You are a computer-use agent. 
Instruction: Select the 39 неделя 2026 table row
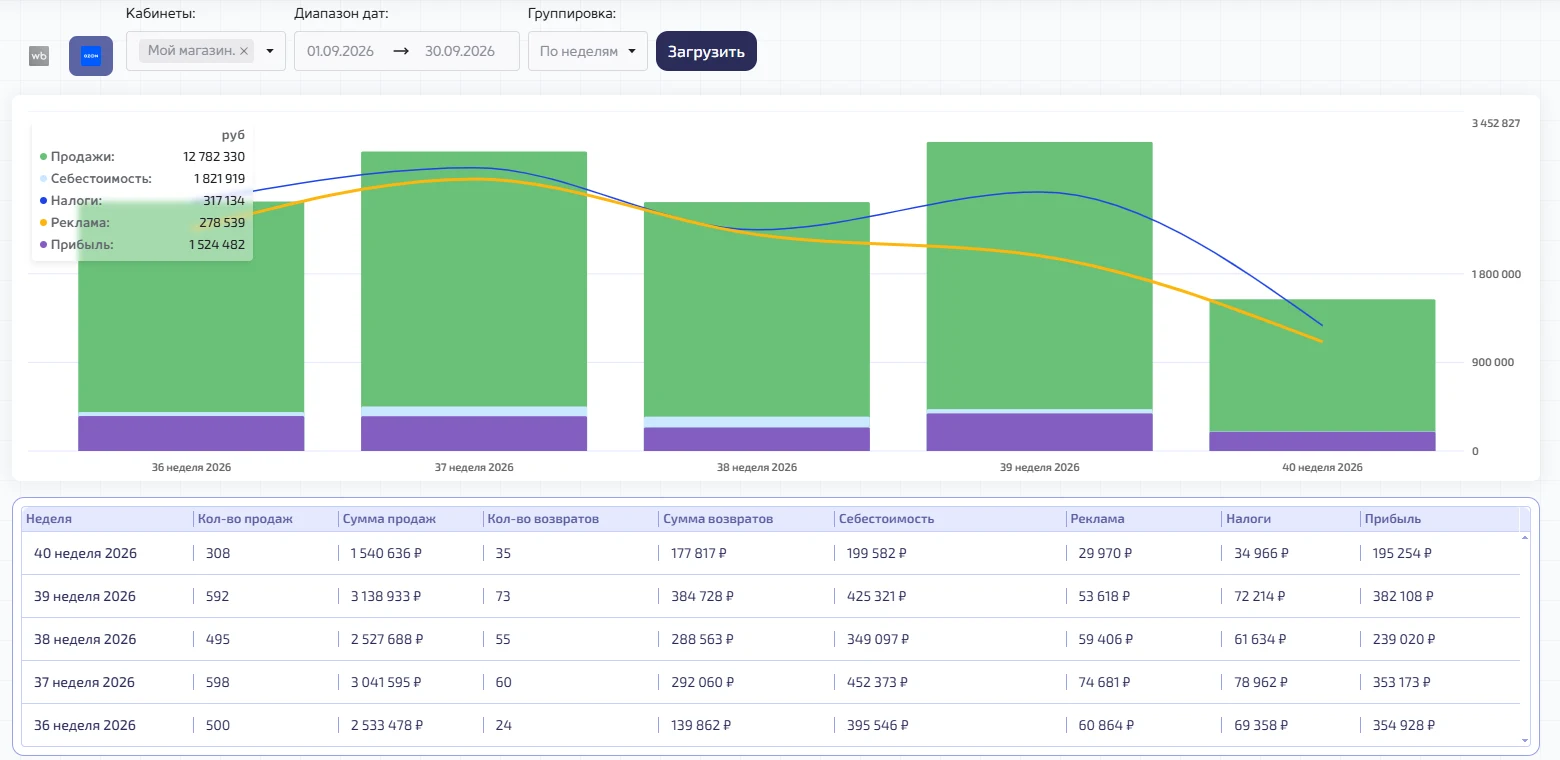[770, 596]
